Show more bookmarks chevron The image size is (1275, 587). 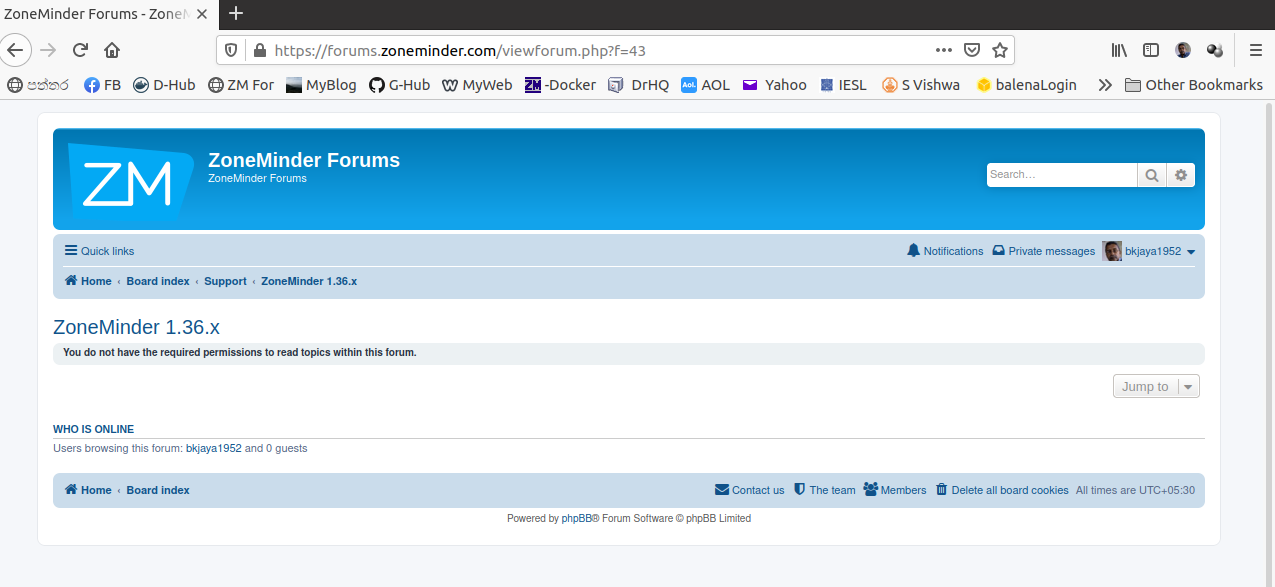point(1104,85)
